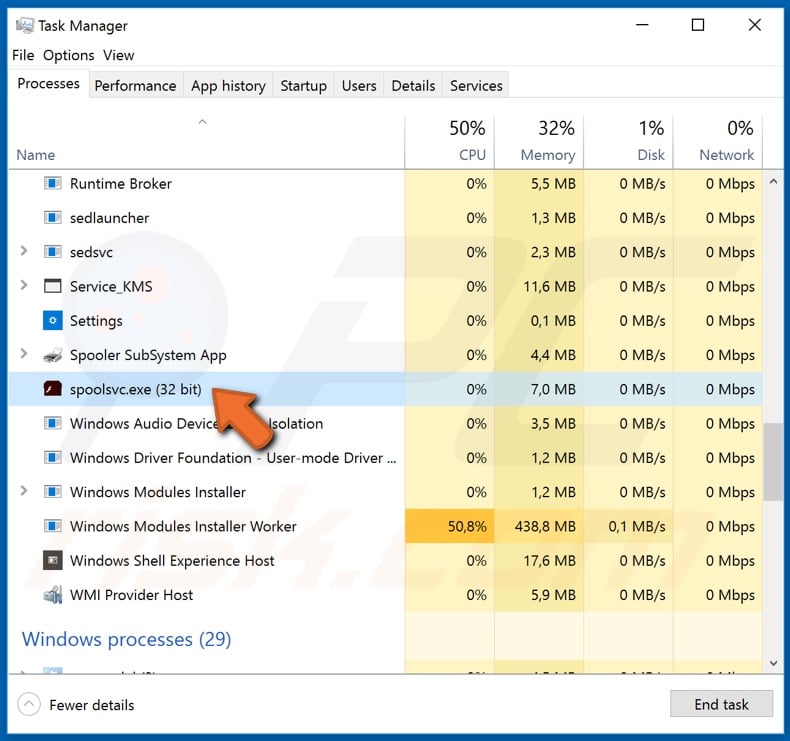Click the Windows Modules Installer Worker icon

coord(52,526)
